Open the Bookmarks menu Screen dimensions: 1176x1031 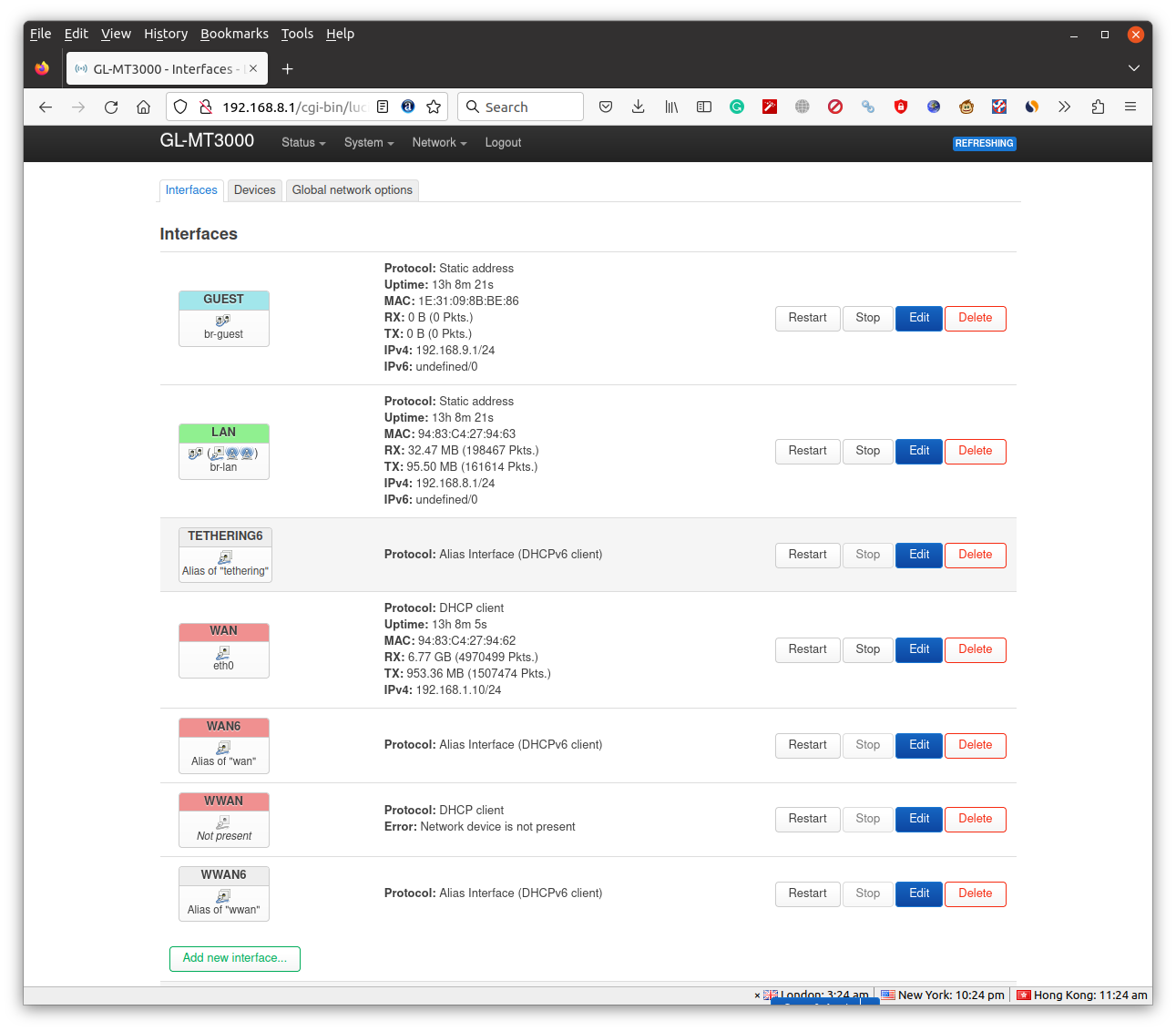pos(234,34)
